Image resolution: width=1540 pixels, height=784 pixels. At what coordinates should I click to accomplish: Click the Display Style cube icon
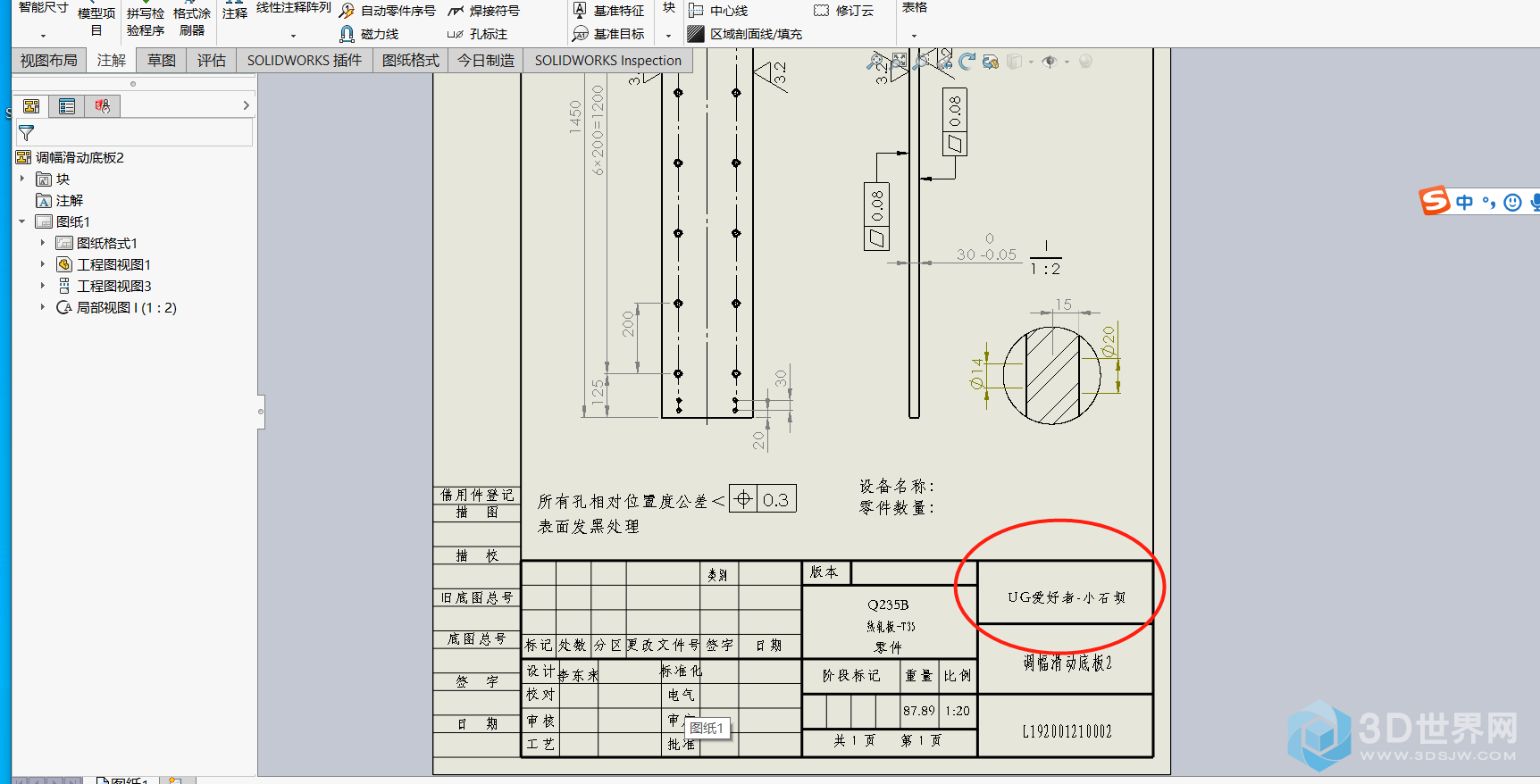click(x=1014, y=62)
